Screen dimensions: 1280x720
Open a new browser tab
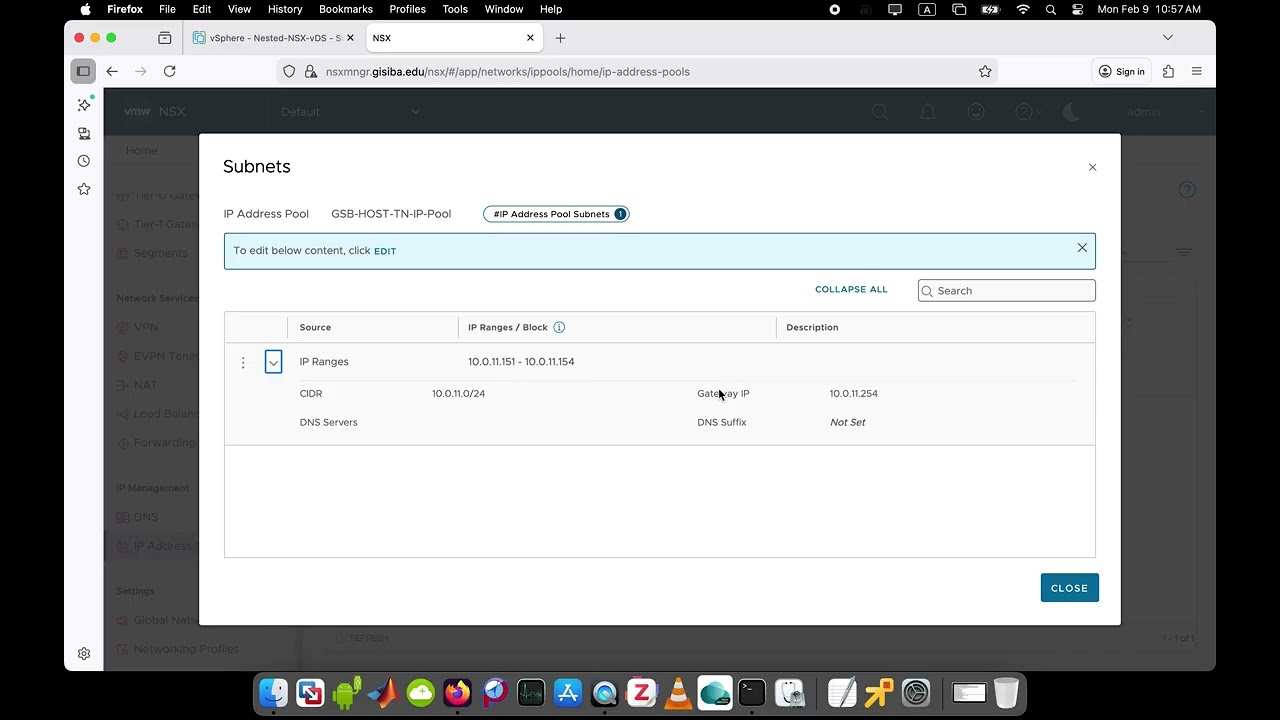(x=560, y=38)
